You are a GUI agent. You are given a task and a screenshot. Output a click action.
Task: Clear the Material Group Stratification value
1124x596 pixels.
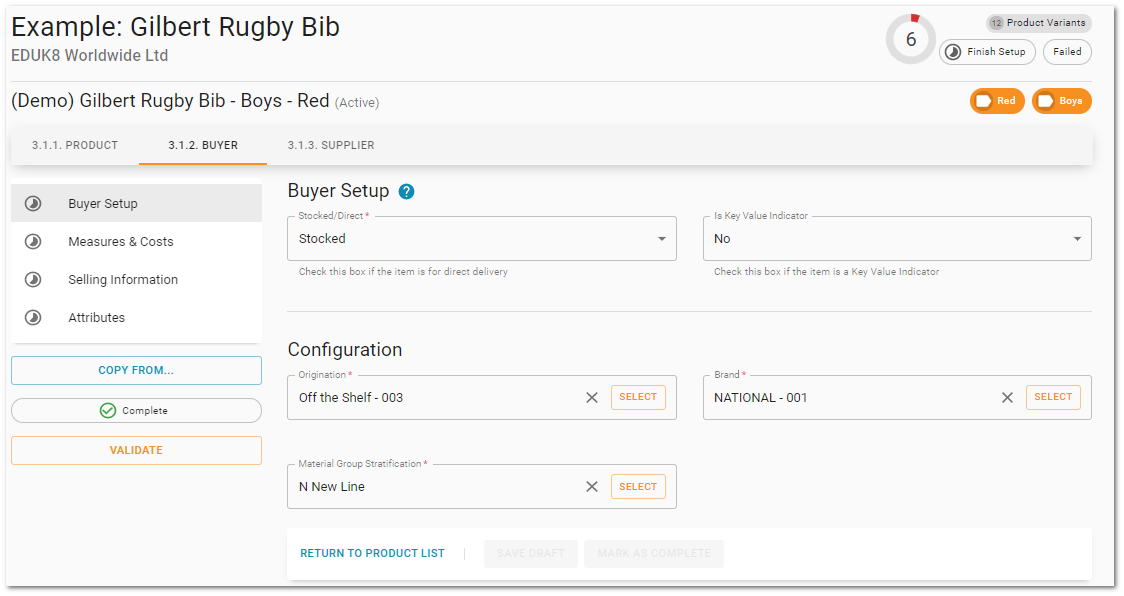click(x=592, y=487)
